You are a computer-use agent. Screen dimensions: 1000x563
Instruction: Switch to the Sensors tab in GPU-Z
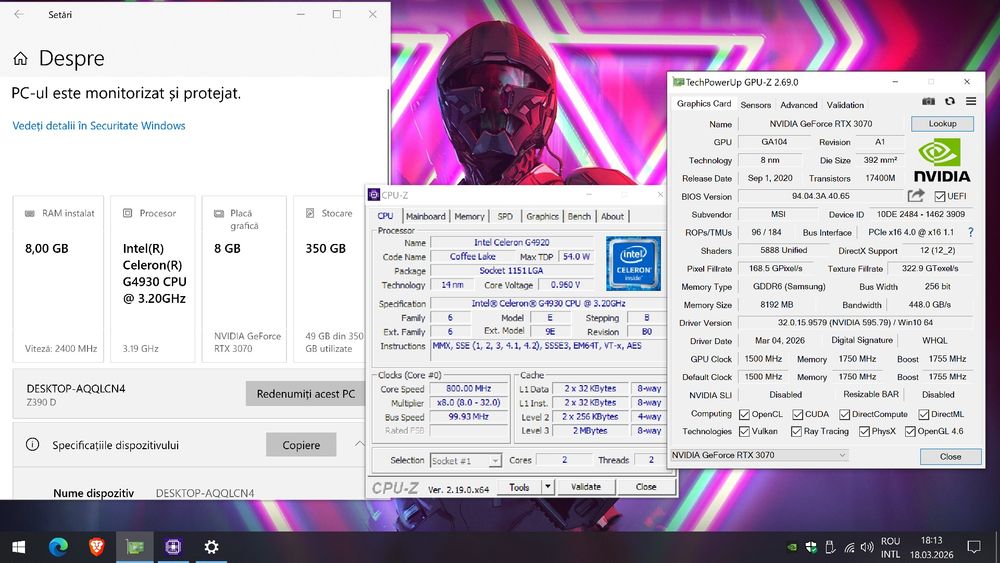point(756,105)
